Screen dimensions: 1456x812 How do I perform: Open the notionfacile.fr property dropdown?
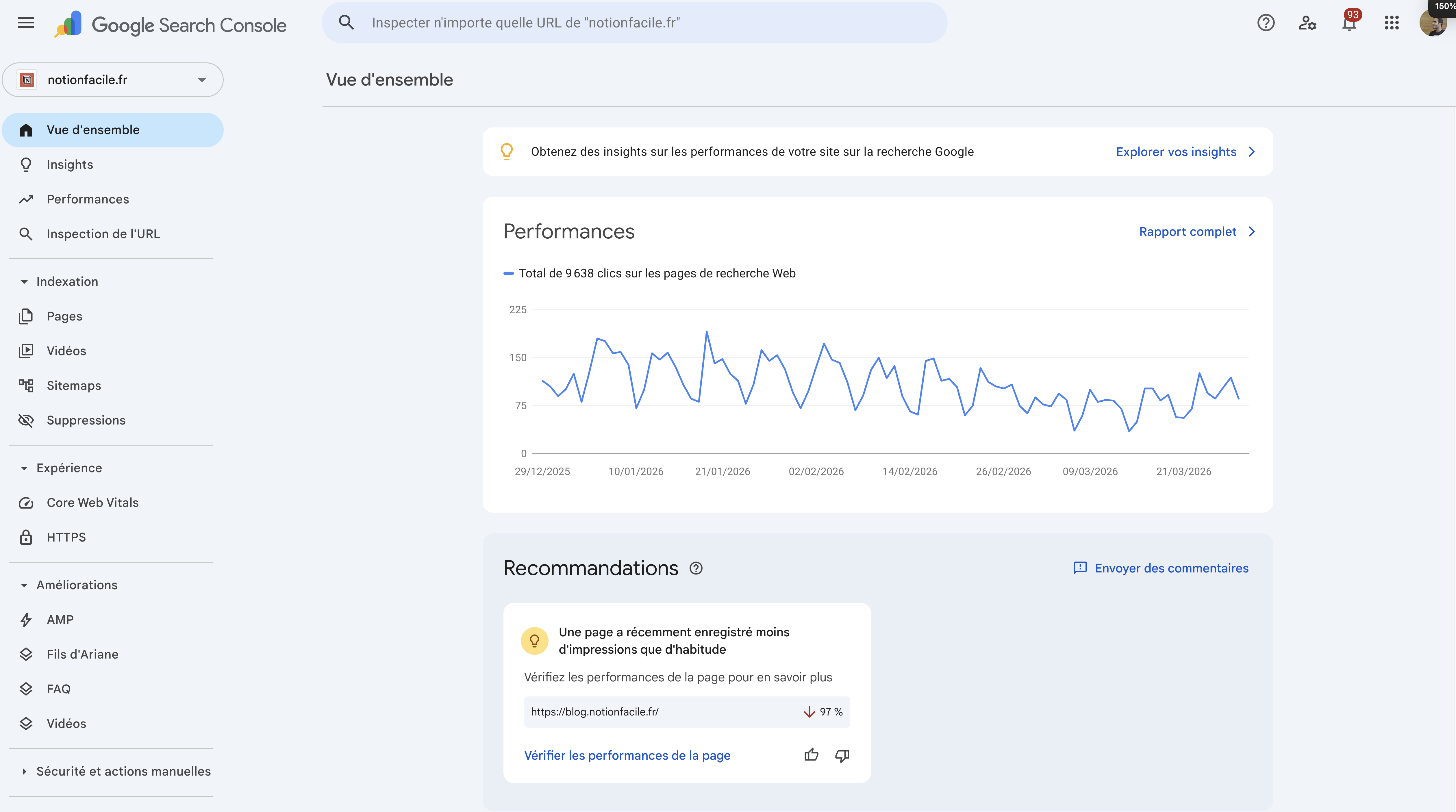pyautogui.click(x=113, y=80)
